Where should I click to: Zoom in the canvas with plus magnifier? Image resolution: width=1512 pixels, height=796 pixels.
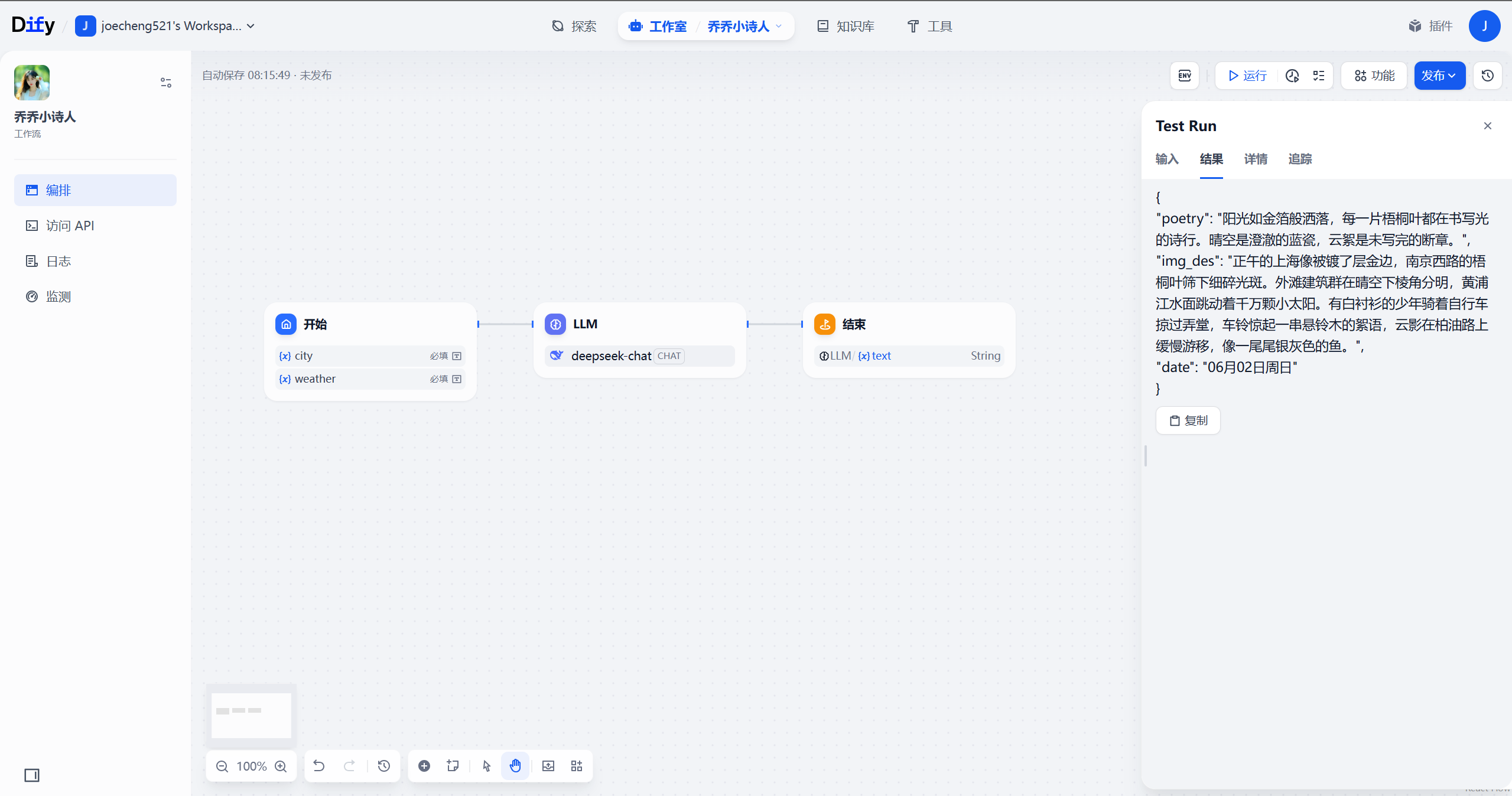click(x=281, y=766)
